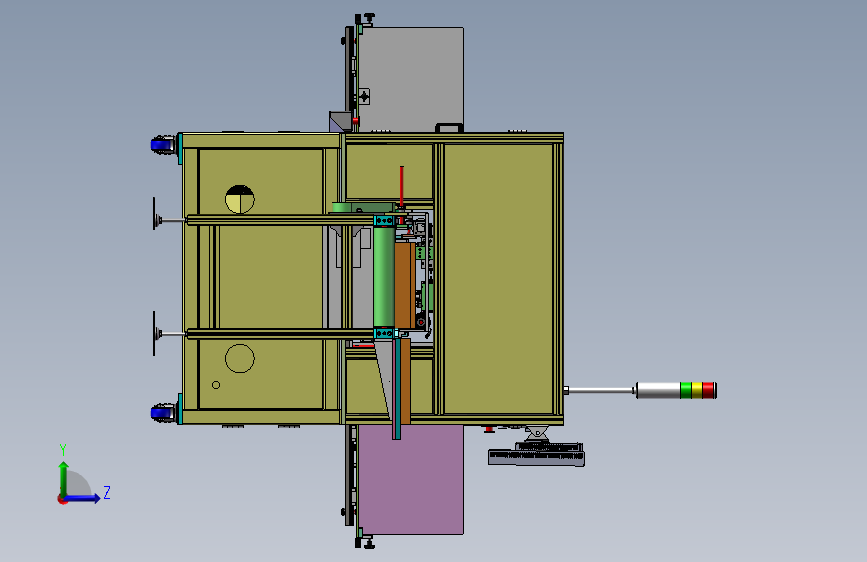867x562 pixels.
Task: Pick the lower blue caster wheel
Action: pyautogui.click(x=162, y=413)
